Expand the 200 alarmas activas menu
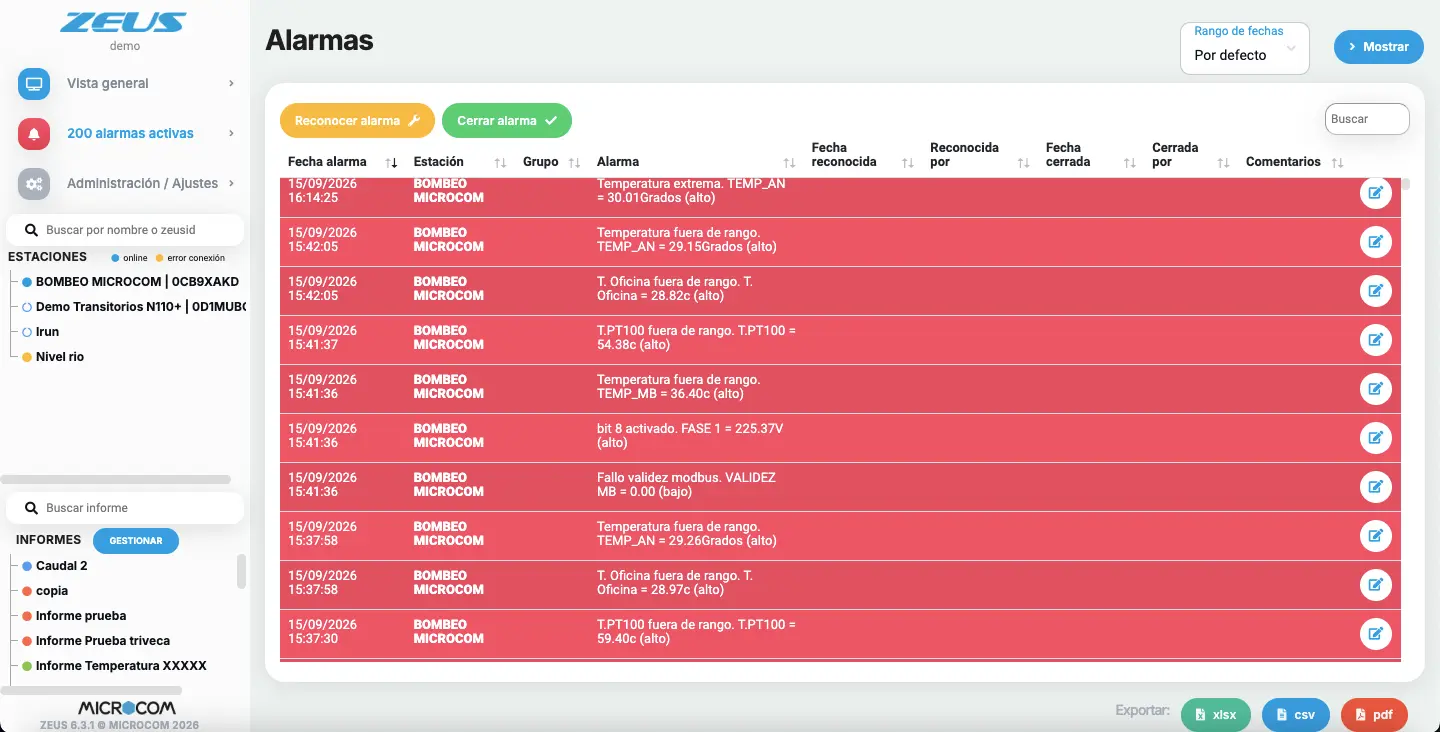Viewport: 1440px width, 732px height. tap(231, 133)
